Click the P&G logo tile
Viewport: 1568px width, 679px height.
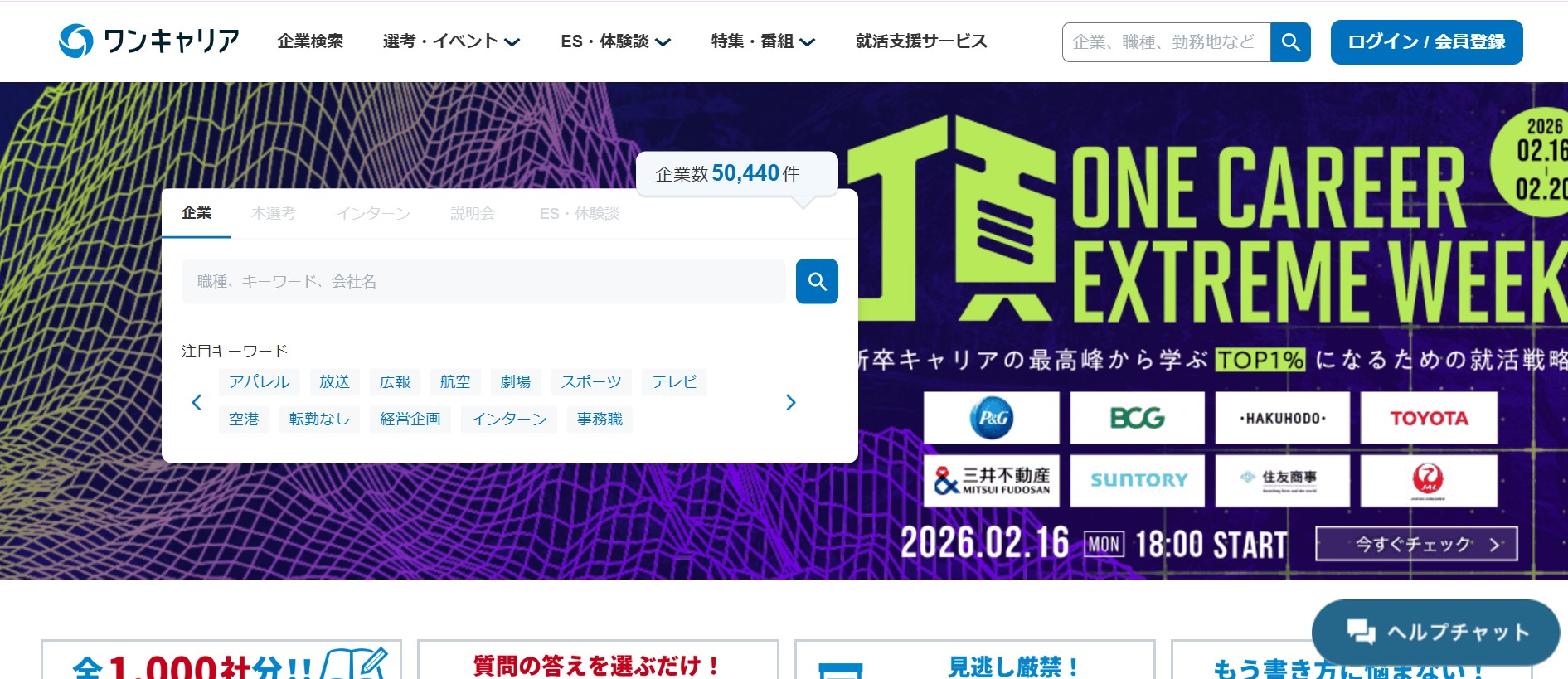992,418
